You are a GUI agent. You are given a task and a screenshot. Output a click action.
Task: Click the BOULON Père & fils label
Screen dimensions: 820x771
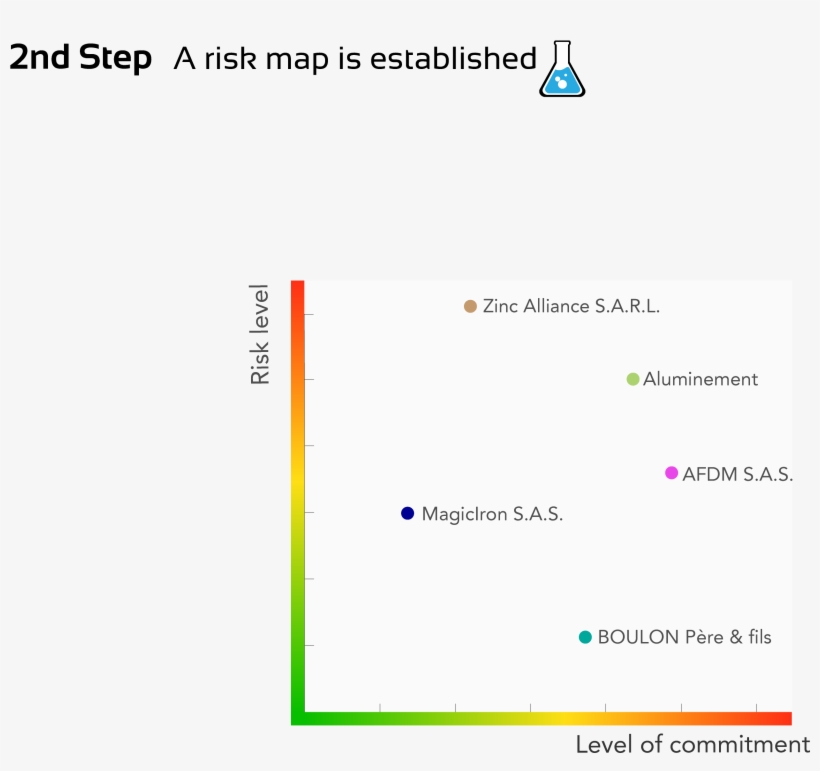(684, 637)
